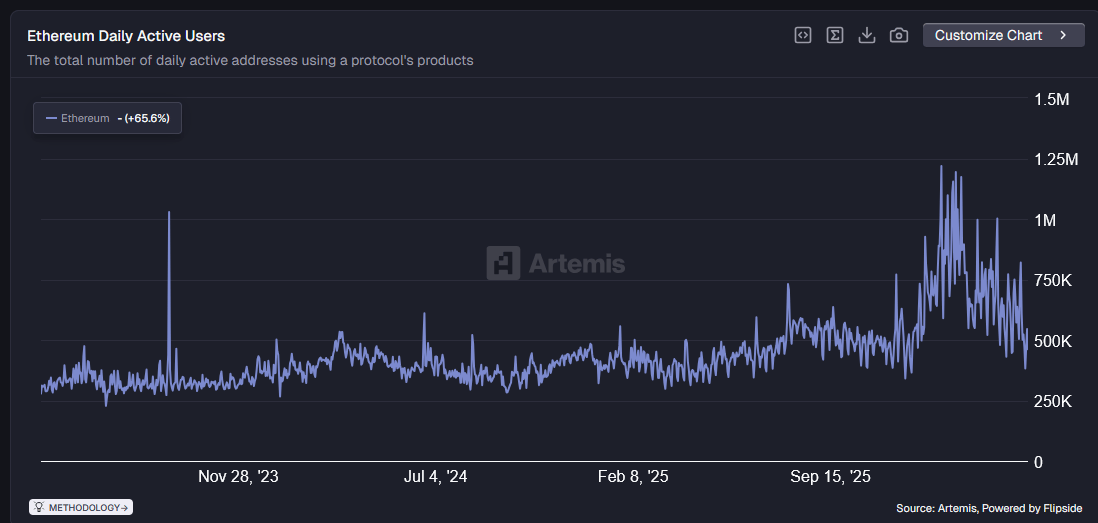Image resolution: width=1098 pixels, height=523 pixels.
Task: Take a chart screenshot with camera icon
Action: (899, 36)
